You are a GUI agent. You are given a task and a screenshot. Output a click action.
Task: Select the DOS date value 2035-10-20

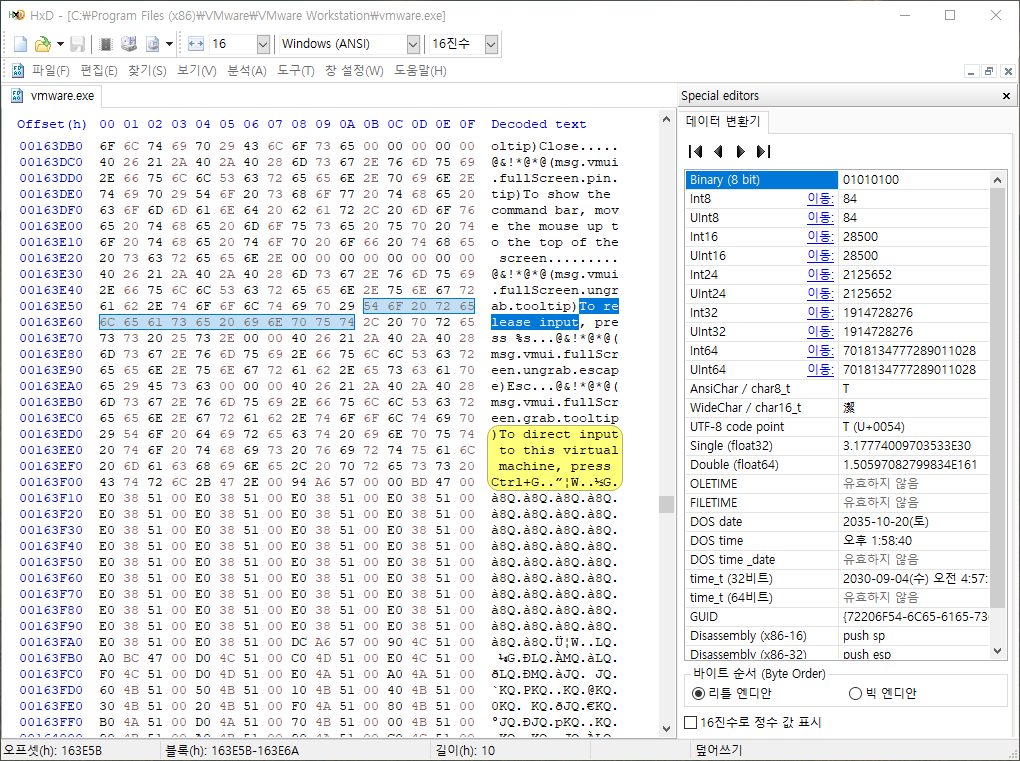point(886,522)
